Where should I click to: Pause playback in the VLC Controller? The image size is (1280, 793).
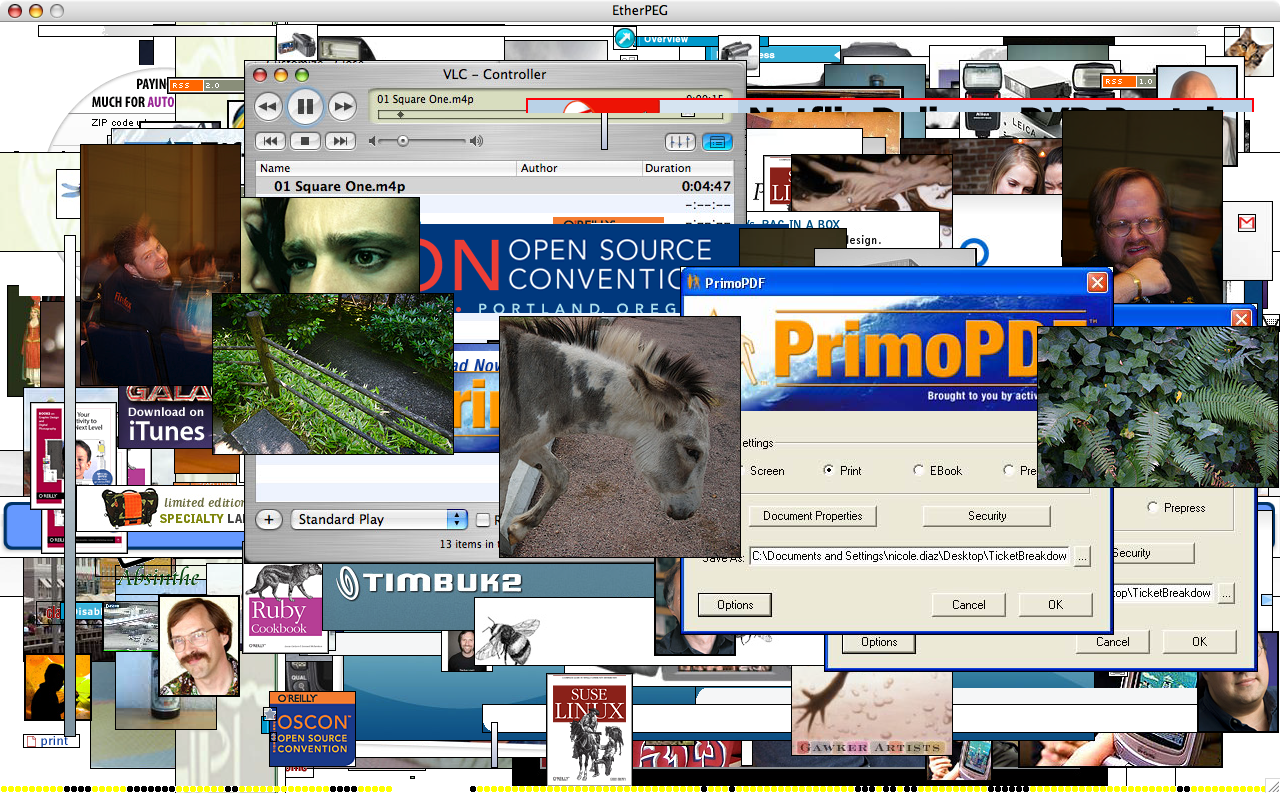click(305, 106)
